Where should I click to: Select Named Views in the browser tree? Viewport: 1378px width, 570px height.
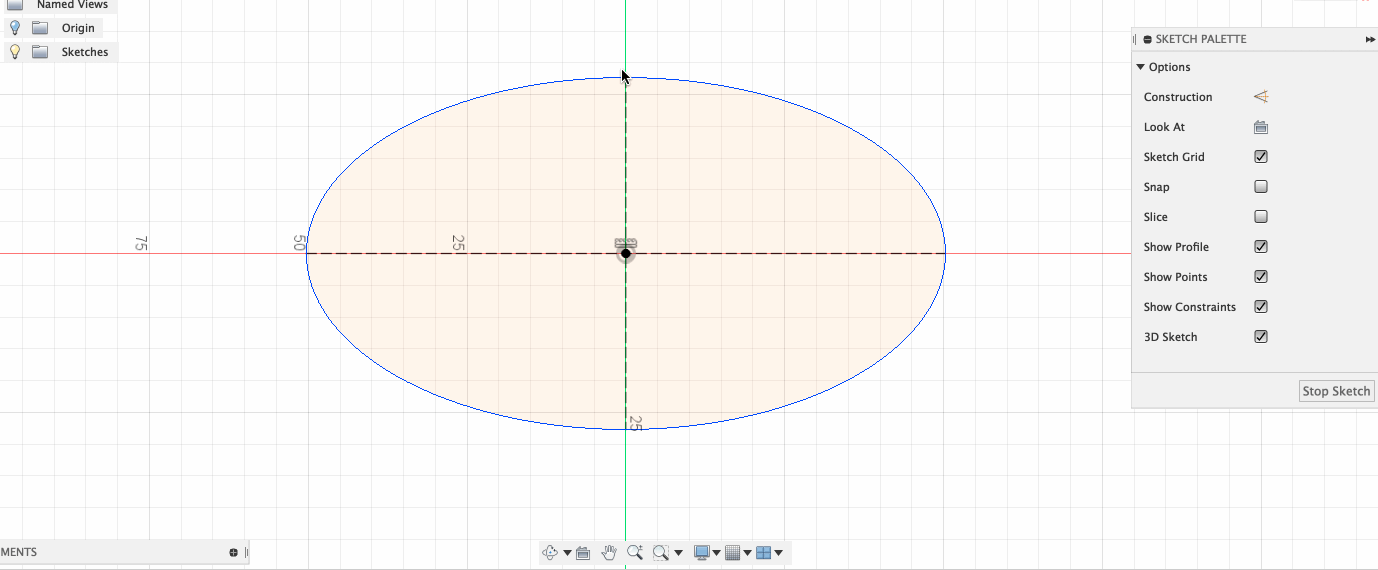(72, 5)
